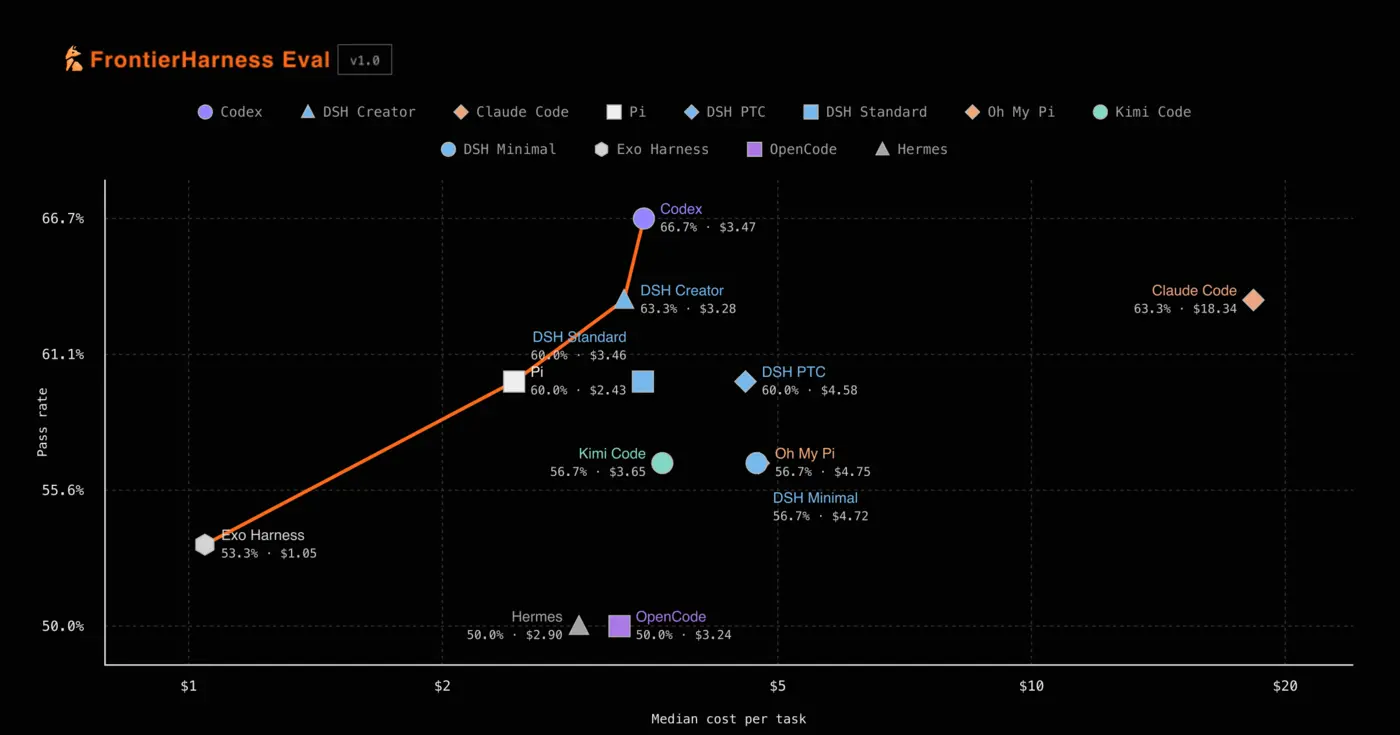Select the DSH PTC diamond point on chart
This screenshot has width=1400, height=735.
745,381
